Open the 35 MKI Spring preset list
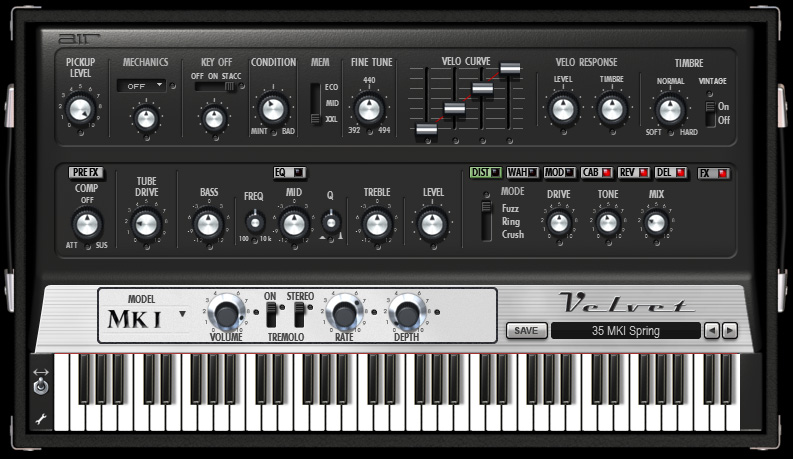 click(625, 331)
